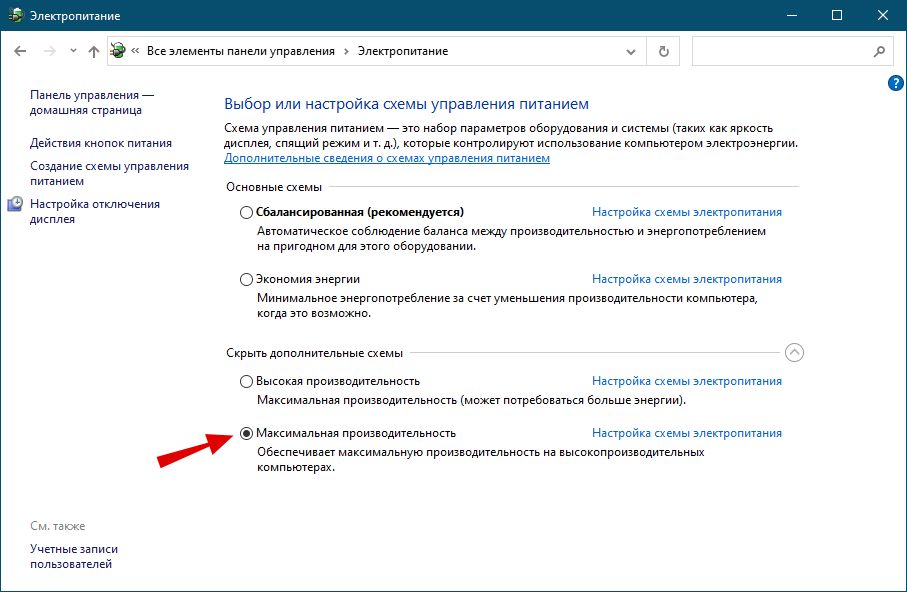Click the Control Panel icon in address bar
The image size is (907, 592).
119,51
